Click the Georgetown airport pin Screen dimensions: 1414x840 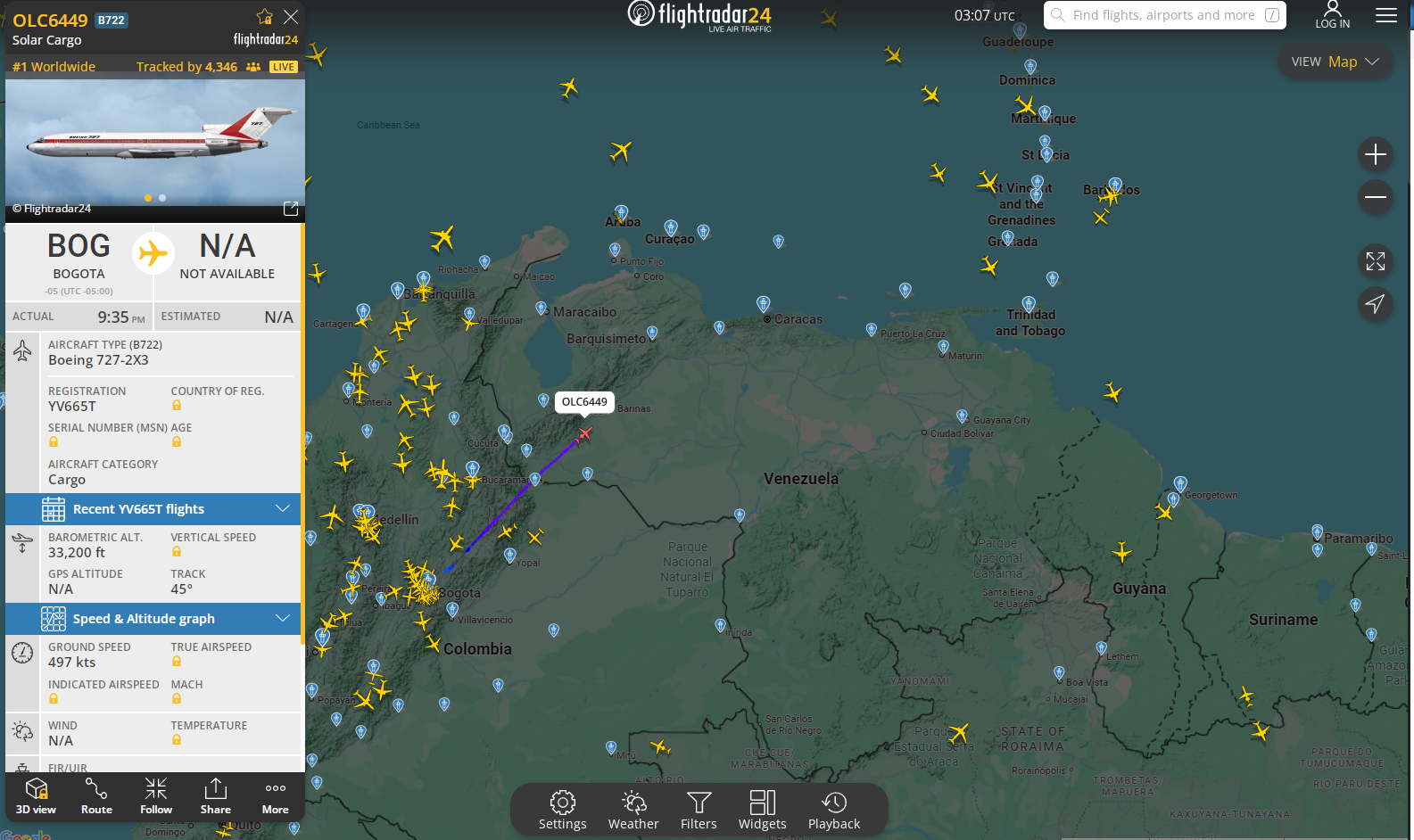1180,484
